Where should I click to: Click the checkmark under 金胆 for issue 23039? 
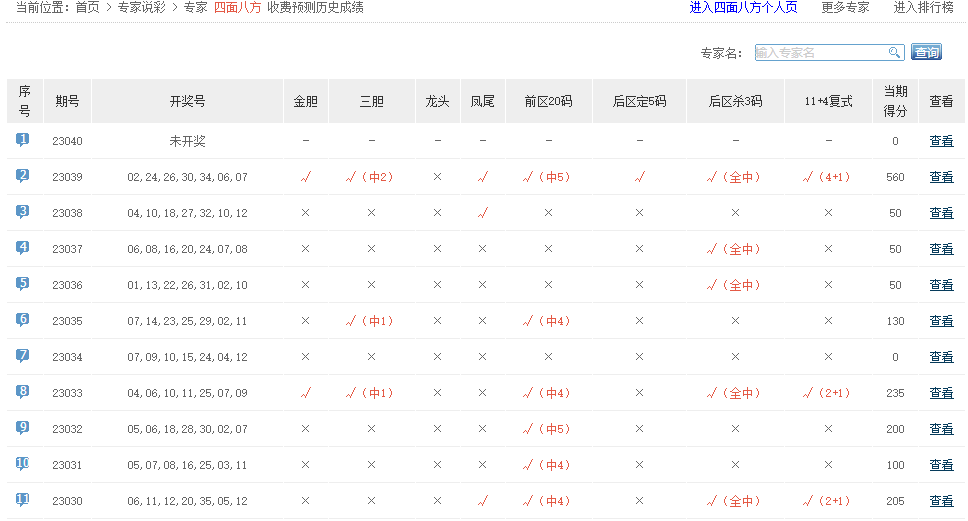pos(305,177)
